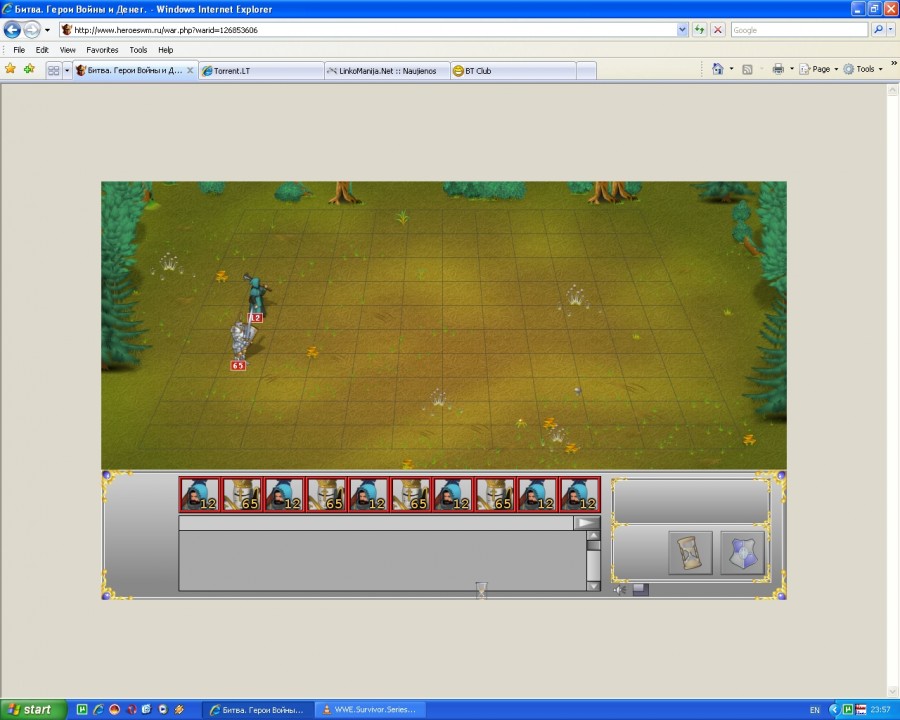Expand Home button dropdown arrow
This screenshot has width=900, height=720.
click(x=731, y=69)
